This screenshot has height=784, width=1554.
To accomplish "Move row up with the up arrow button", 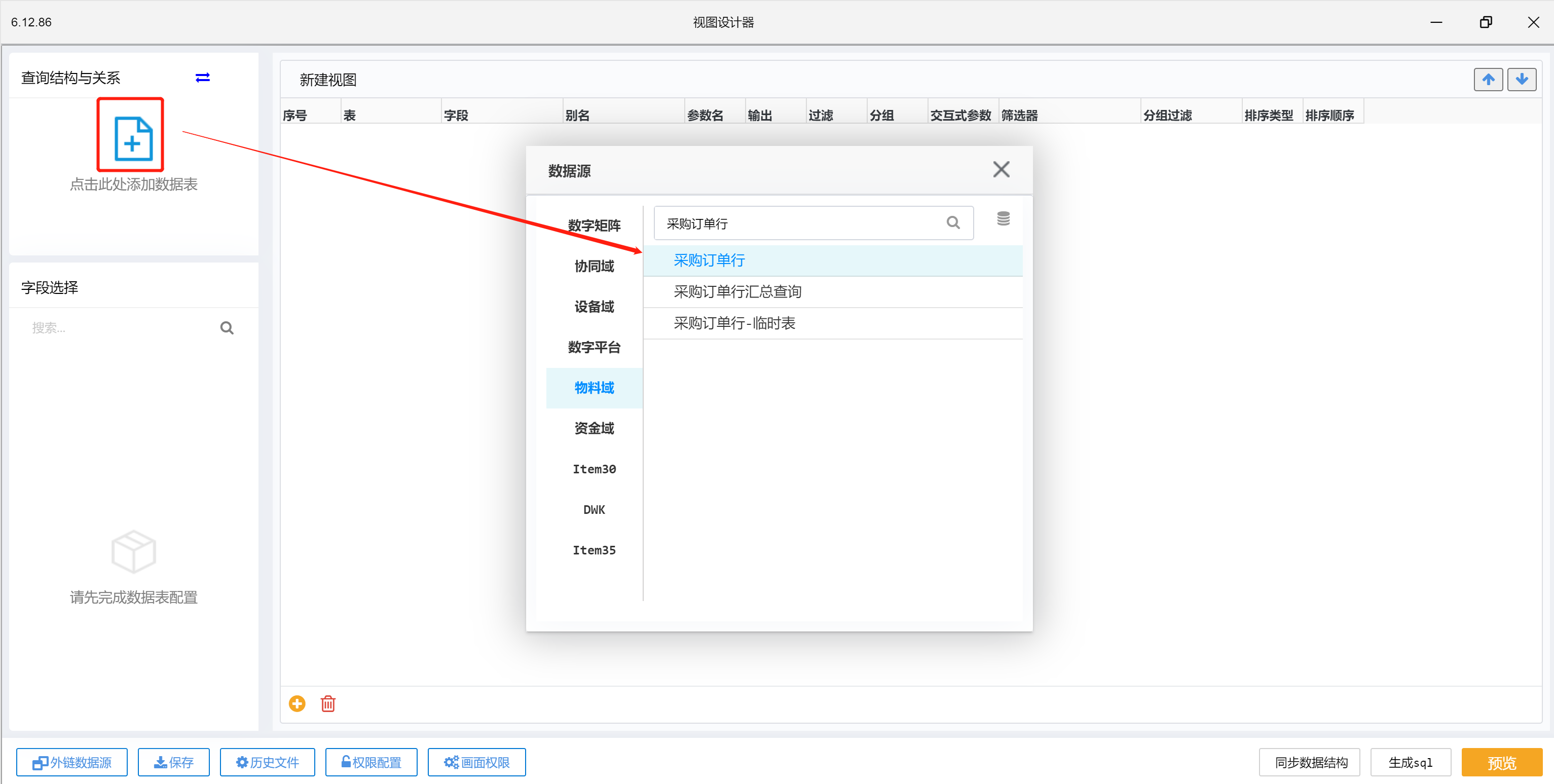I will (1488, 80).
